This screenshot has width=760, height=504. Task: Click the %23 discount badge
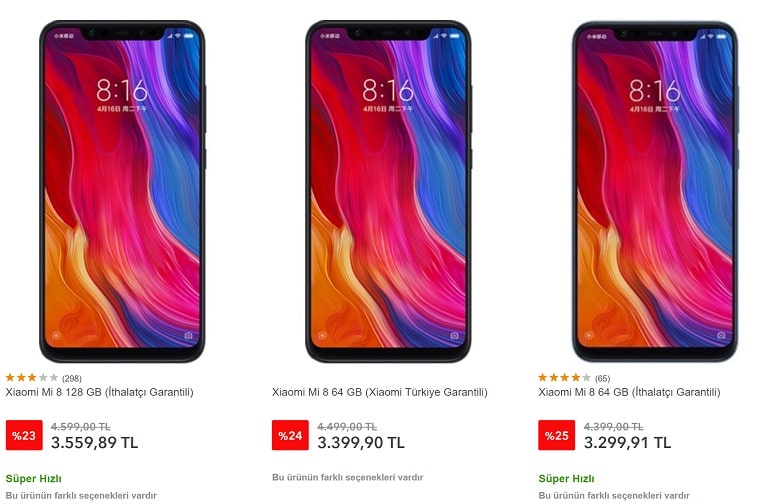[24, 435]
